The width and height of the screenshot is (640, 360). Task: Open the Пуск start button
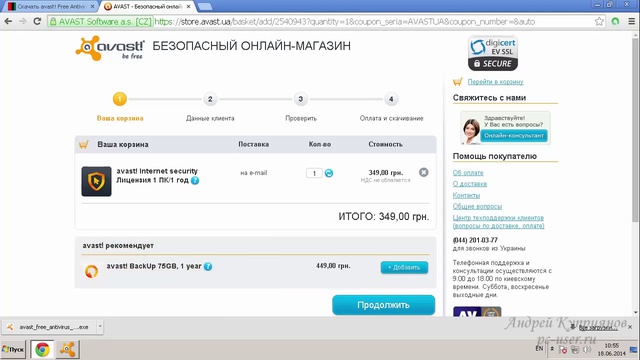pos(13,349)
